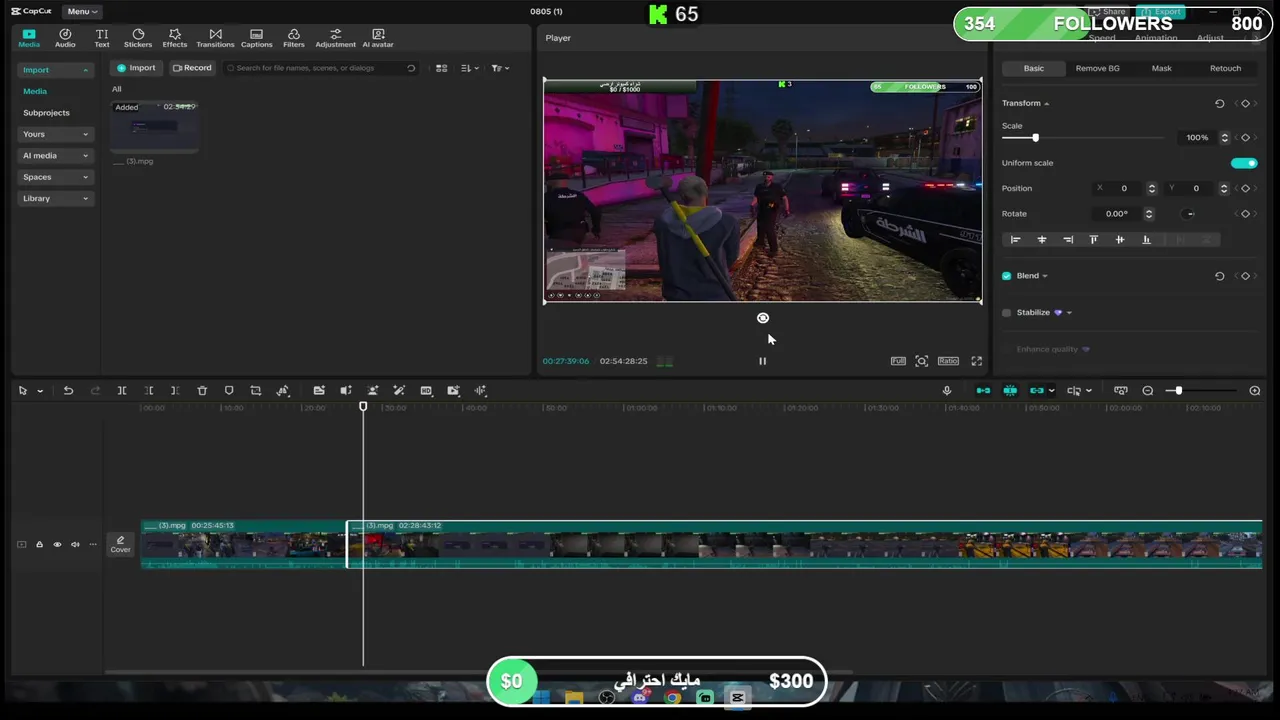Viewport: 1280px width, 720px height.
Task: Mute the main video track
Action: (75, 545)
